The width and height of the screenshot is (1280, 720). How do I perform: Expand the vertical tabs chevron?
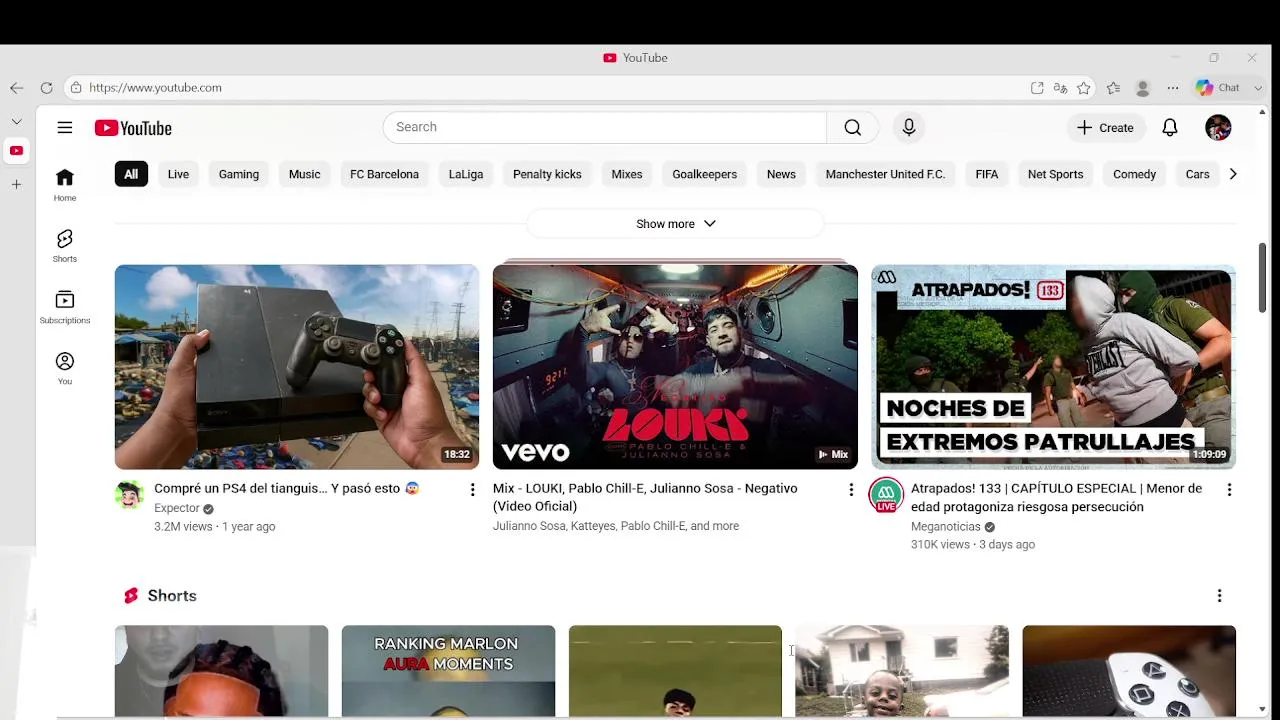tap(16, 121)
